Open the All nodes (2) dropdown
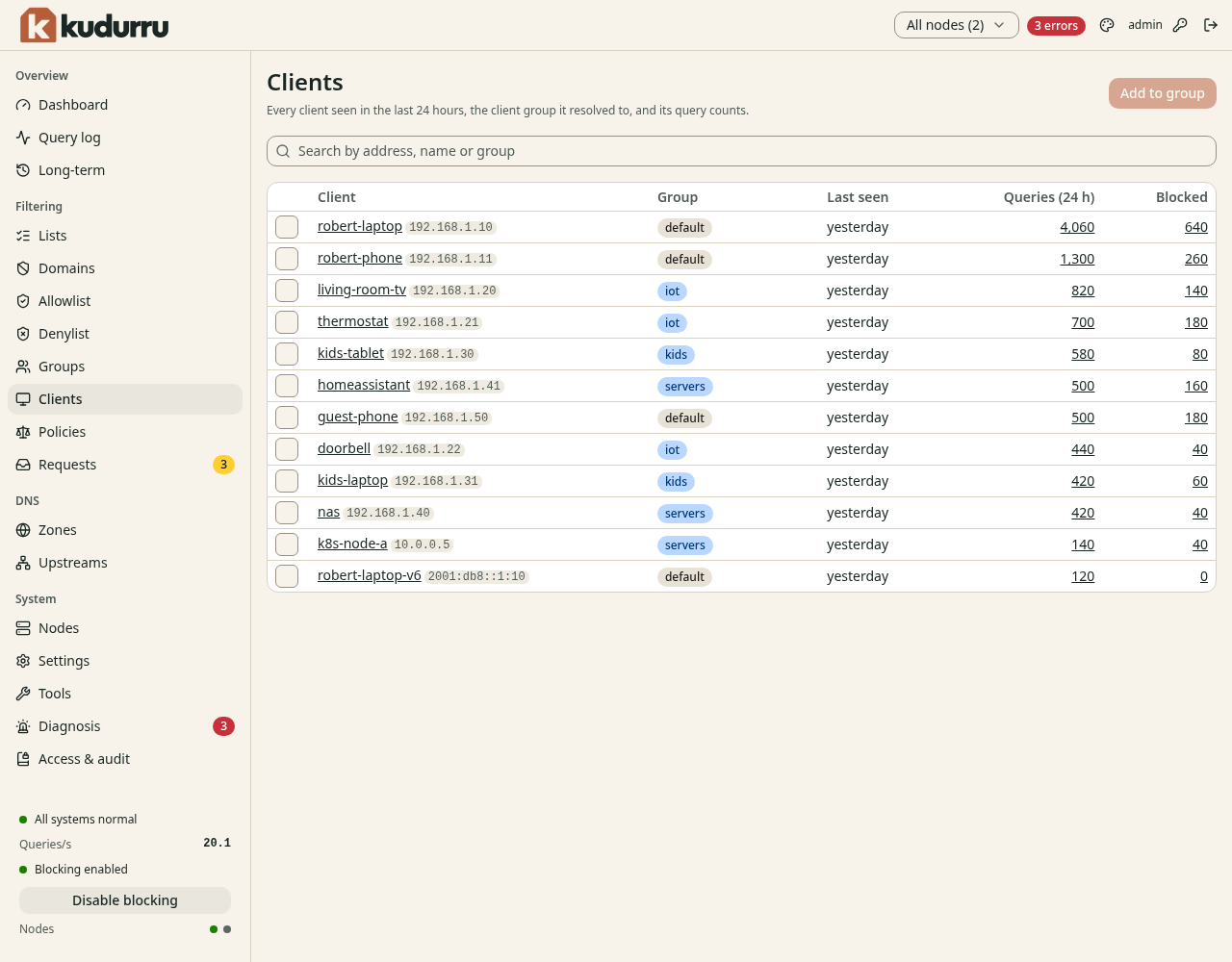Viewport: 1232px width, 962px height. click(956, 25)
